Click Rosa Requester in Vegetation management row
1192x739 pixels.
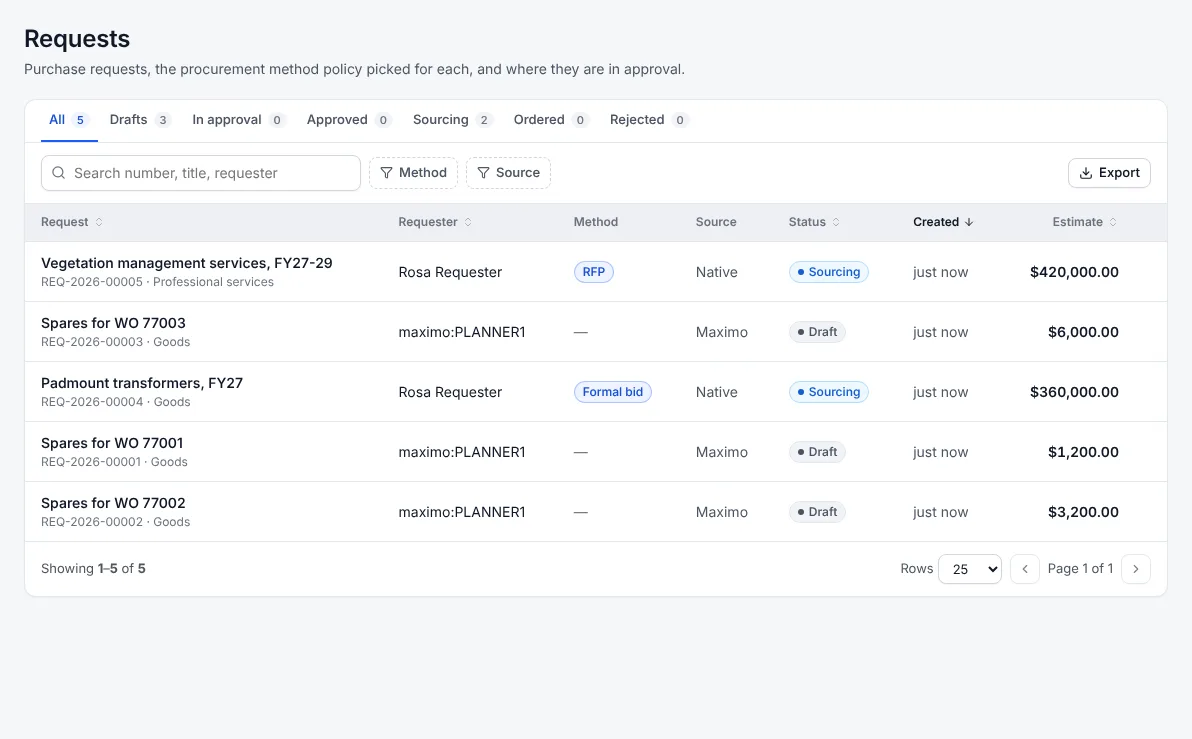[x=450, y=272]
